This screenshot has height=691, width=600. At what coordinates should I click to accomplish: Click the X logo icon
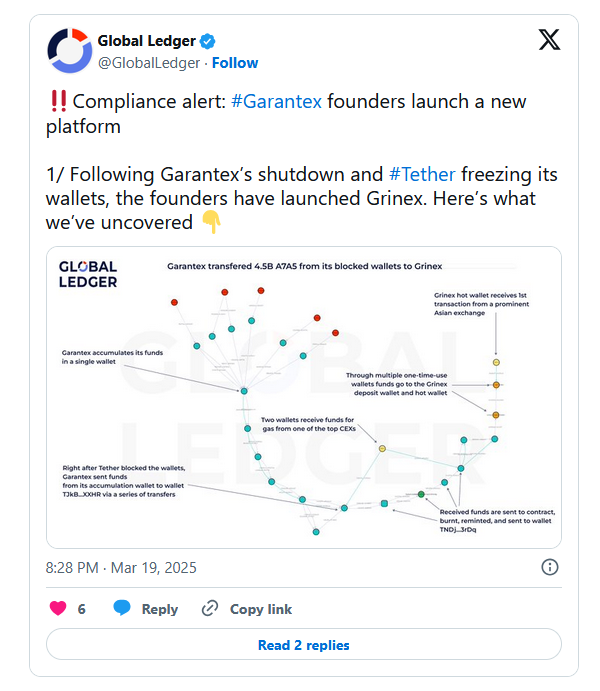(549, 40)
